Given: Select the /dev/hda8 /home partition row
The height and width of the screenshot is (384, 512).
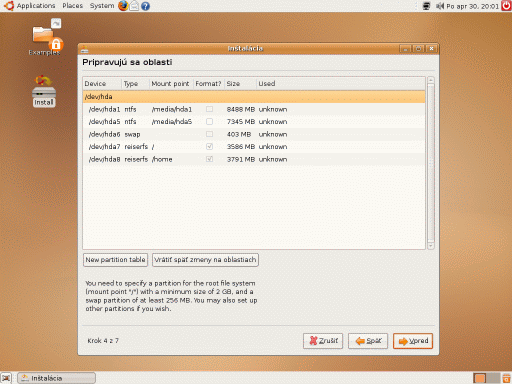Looking at the screenshot, I should pos(254,159).
